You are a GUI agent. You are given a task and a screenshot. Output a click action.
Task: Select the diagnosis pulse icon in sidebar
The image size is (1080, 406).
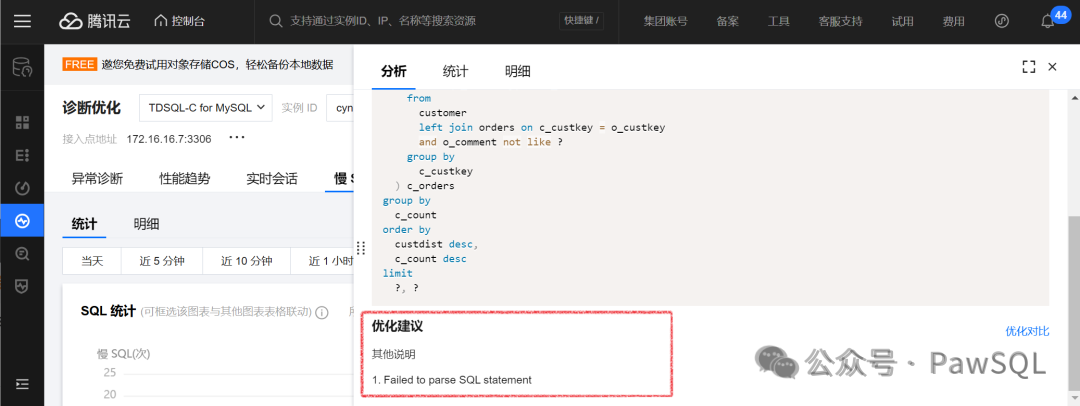[22, 221]
